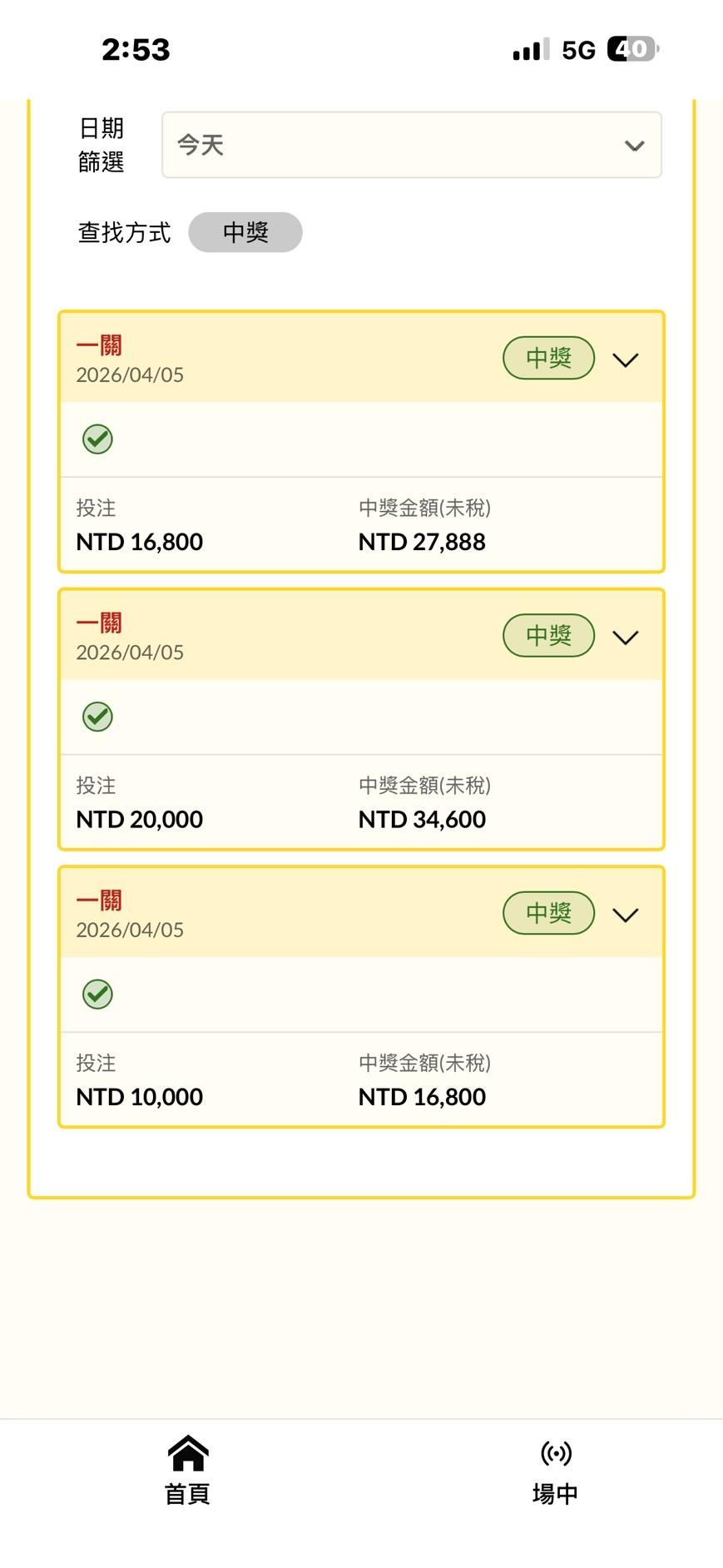Click green checkmark on NTD 16,800 bet

pyautogui.click(x=97, y=439)
